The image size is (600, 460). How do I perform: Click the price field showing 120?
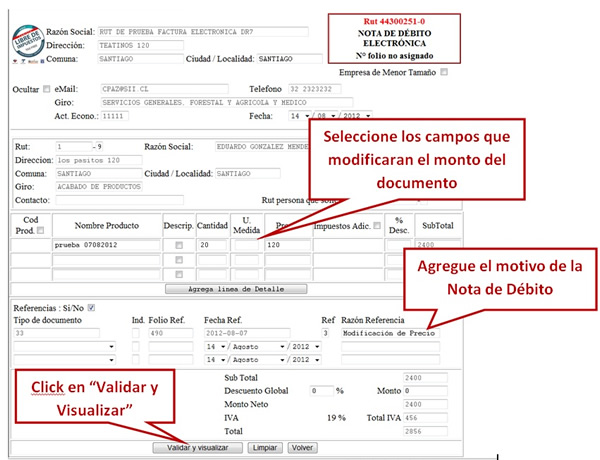pos(287,245)
